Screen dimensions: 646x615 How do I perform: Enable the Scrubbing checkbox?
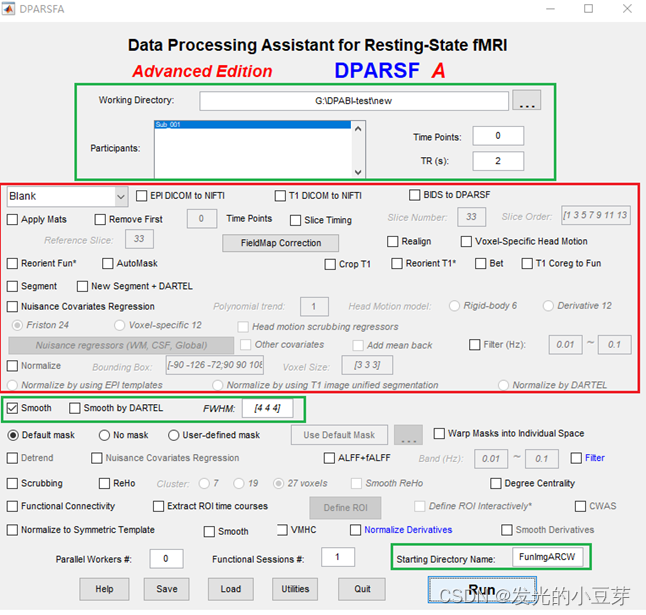[x=12, y=484]
